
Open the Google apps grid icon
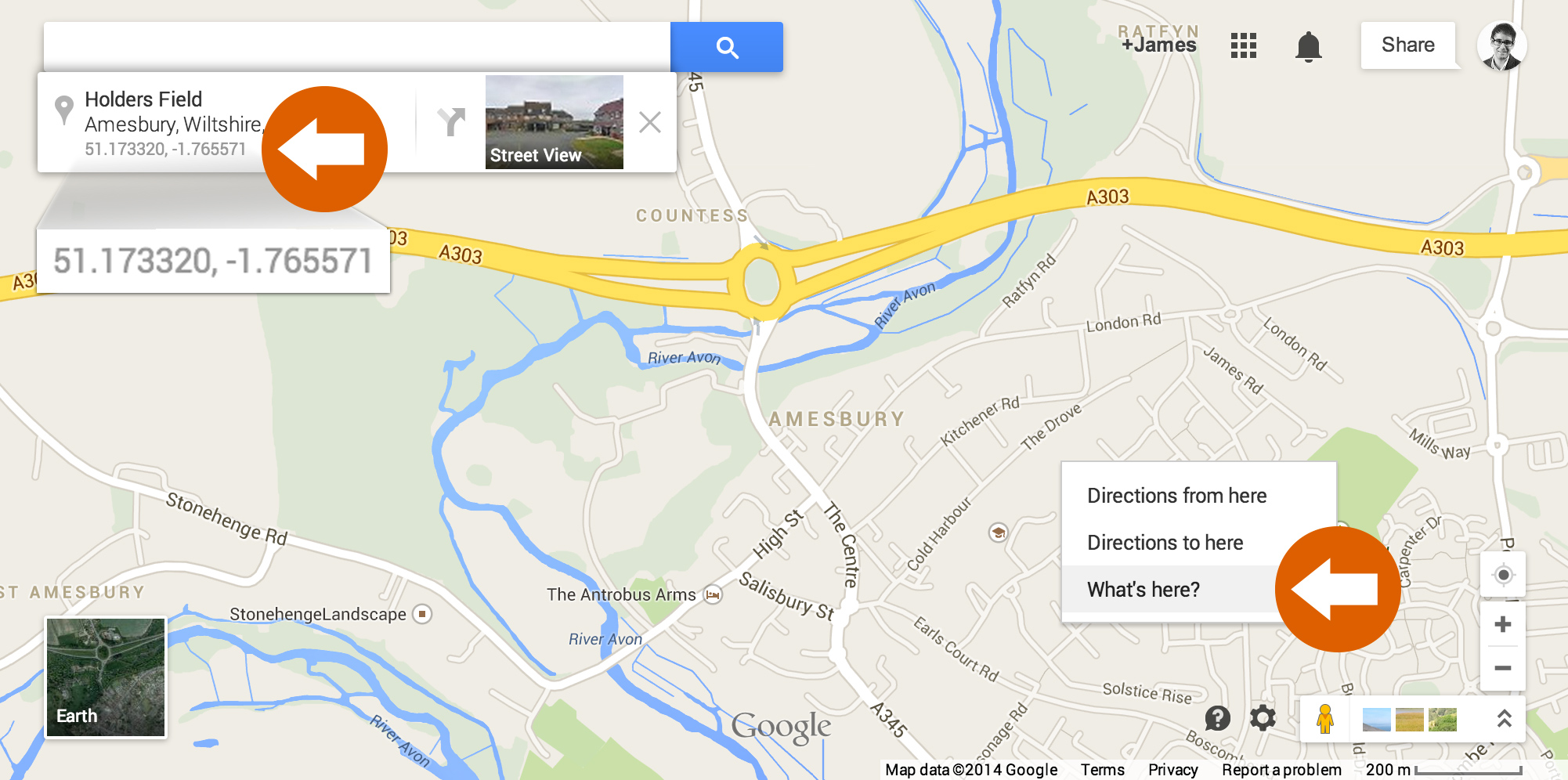(x=1243, y=45)
